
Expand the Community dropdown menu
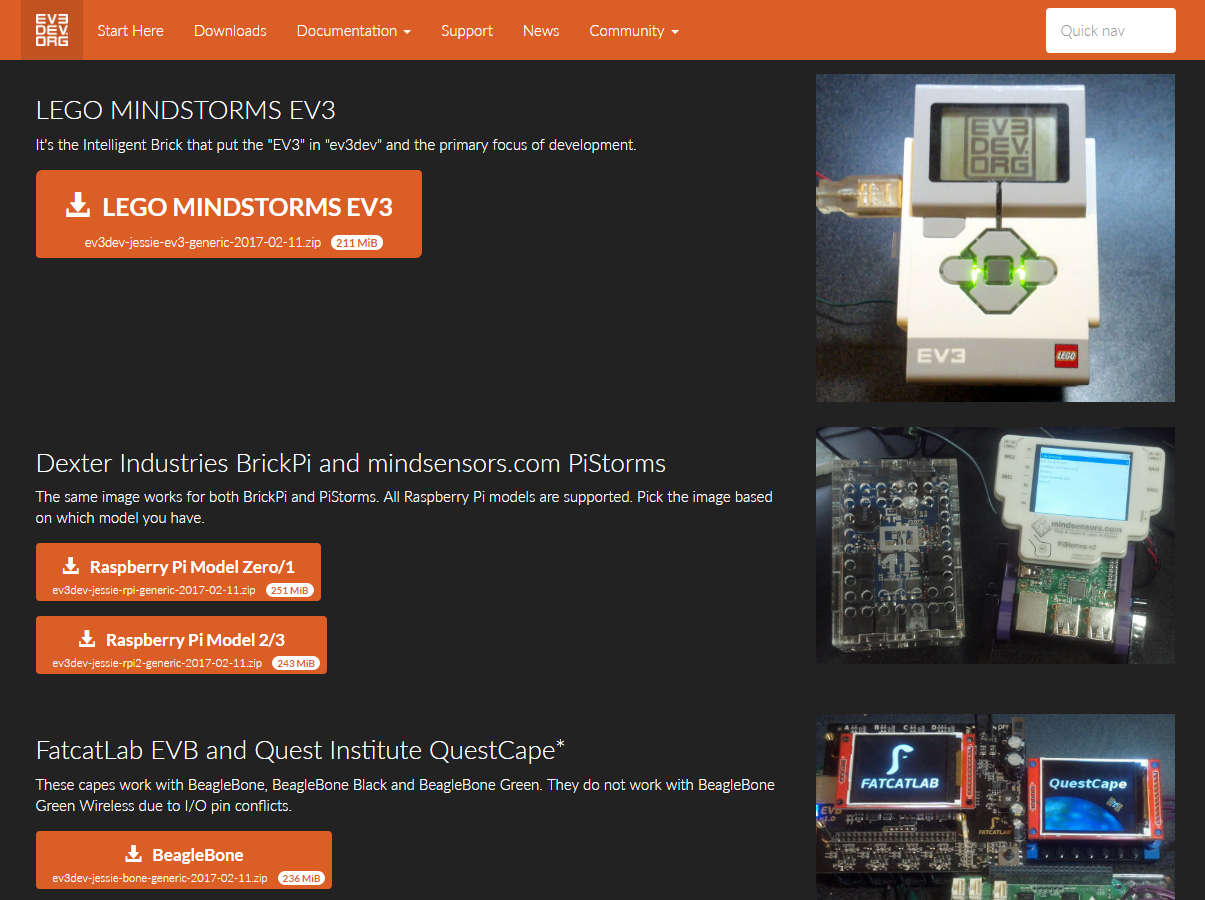[634, 31]
